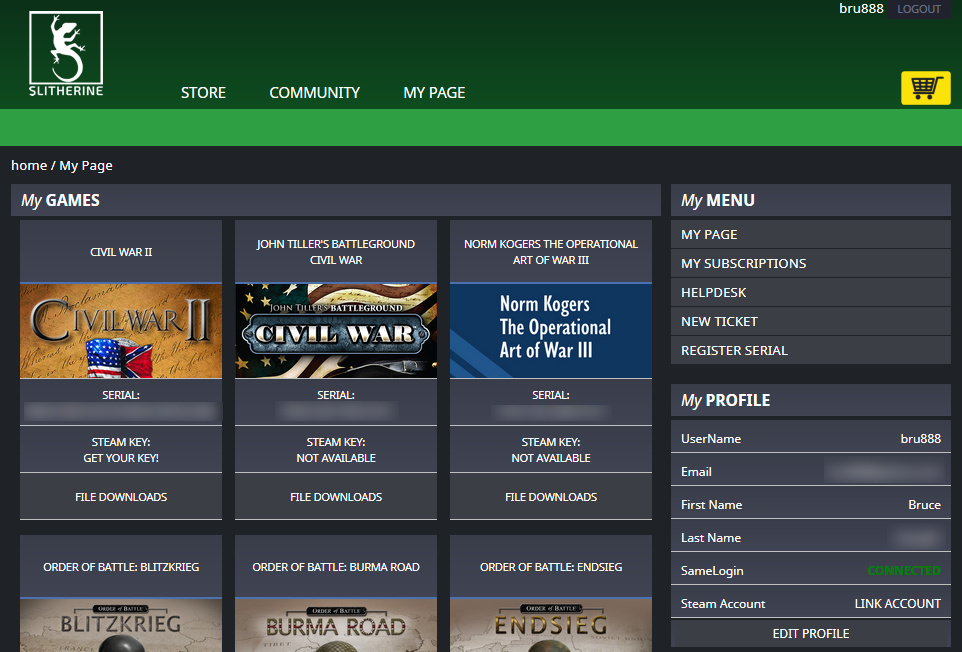Open the COMMUNITY navigation menu
This screenshot has width=962, height=652.
click(314, 93)
